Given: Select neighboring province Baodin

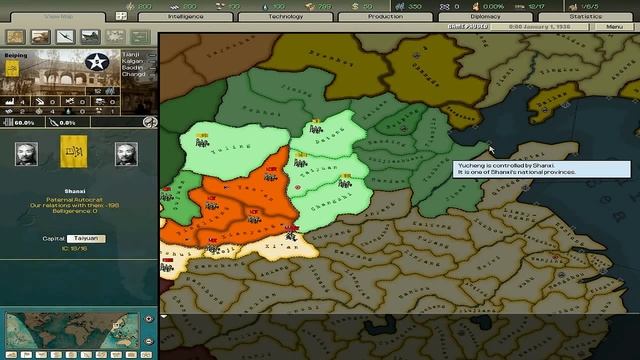Looking at the screenshot, I should (132, 67).
